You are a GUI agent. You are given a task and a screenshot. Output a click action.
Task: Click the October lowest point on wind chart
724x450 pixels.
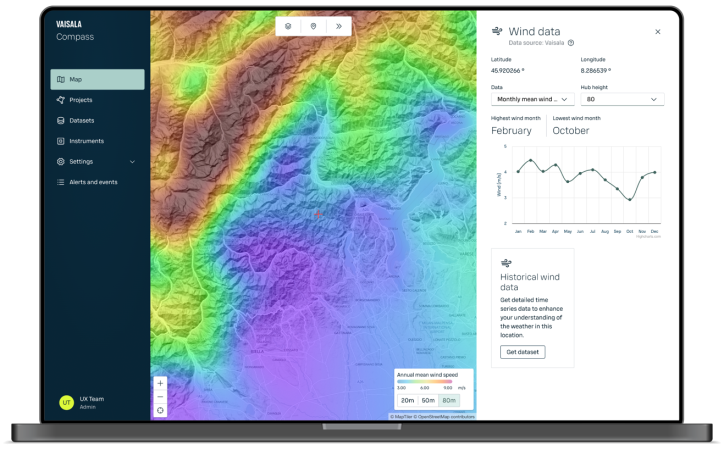click(630, 199)
